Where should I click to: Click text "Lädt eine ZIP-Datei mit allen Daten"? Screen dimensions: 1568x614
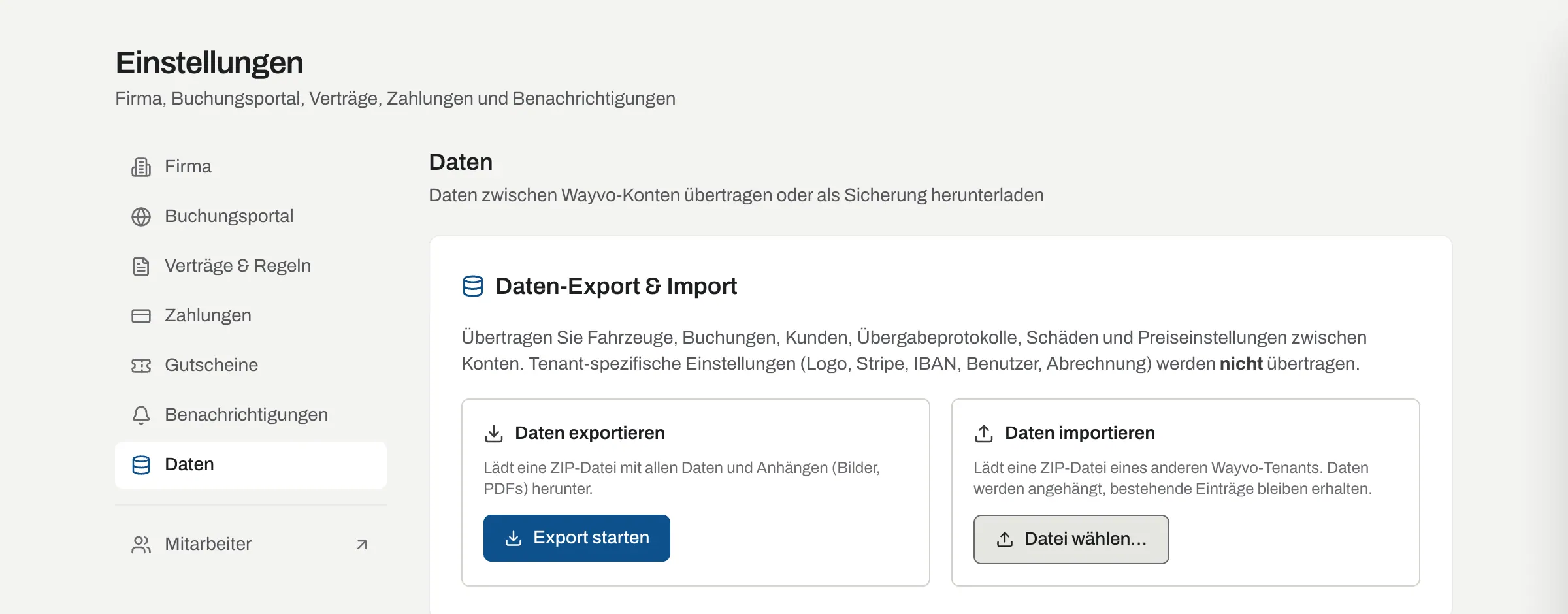pos(681,478)
